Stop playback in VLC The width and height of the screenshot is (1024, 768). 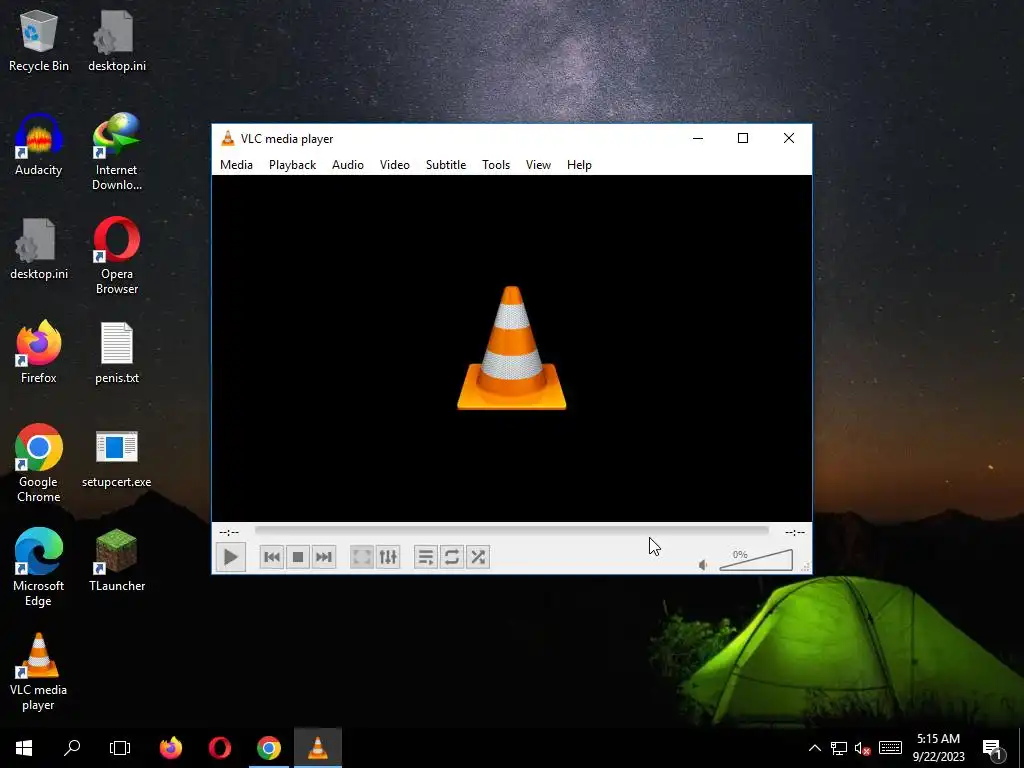point(298,557)
